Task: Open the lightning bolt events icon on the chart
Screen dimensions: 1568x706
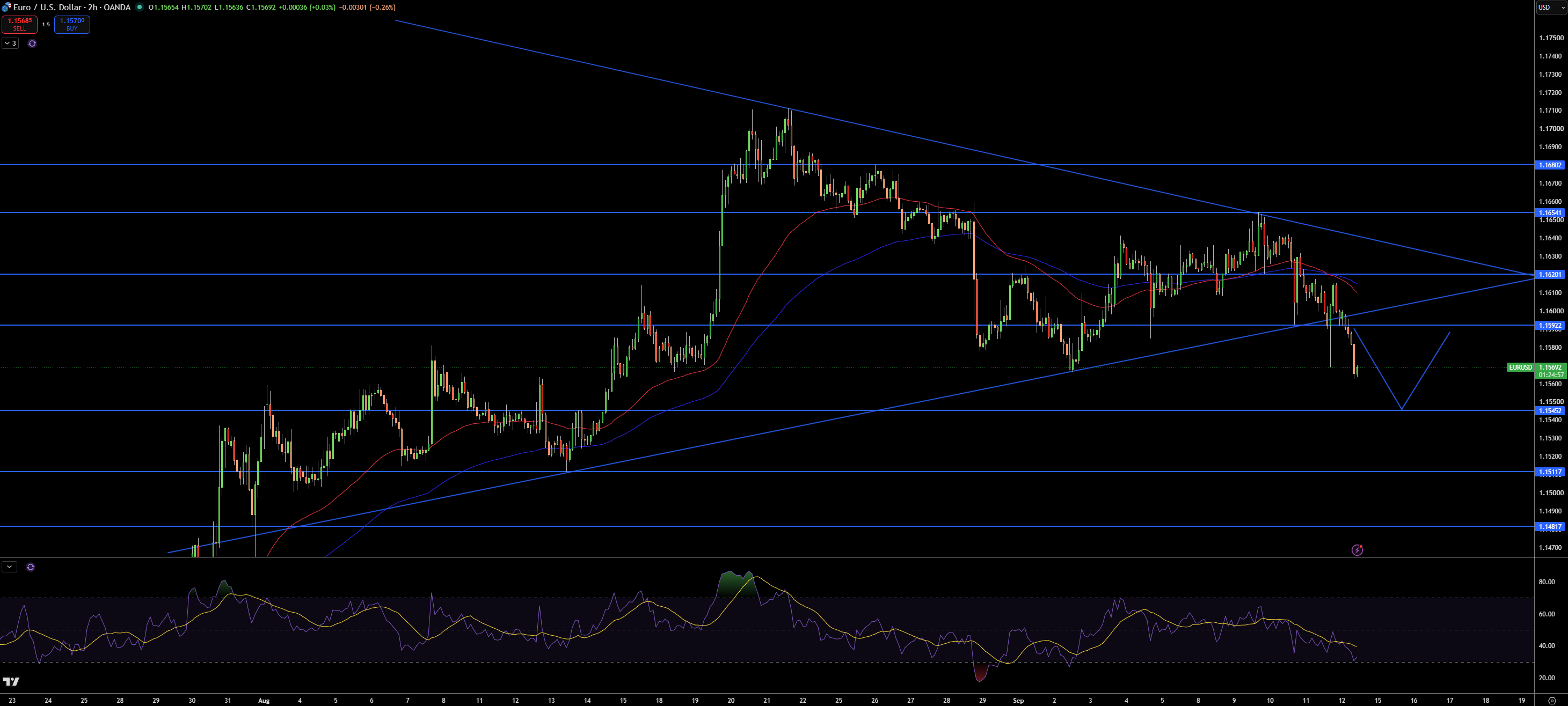Action: coord(1357,550)
